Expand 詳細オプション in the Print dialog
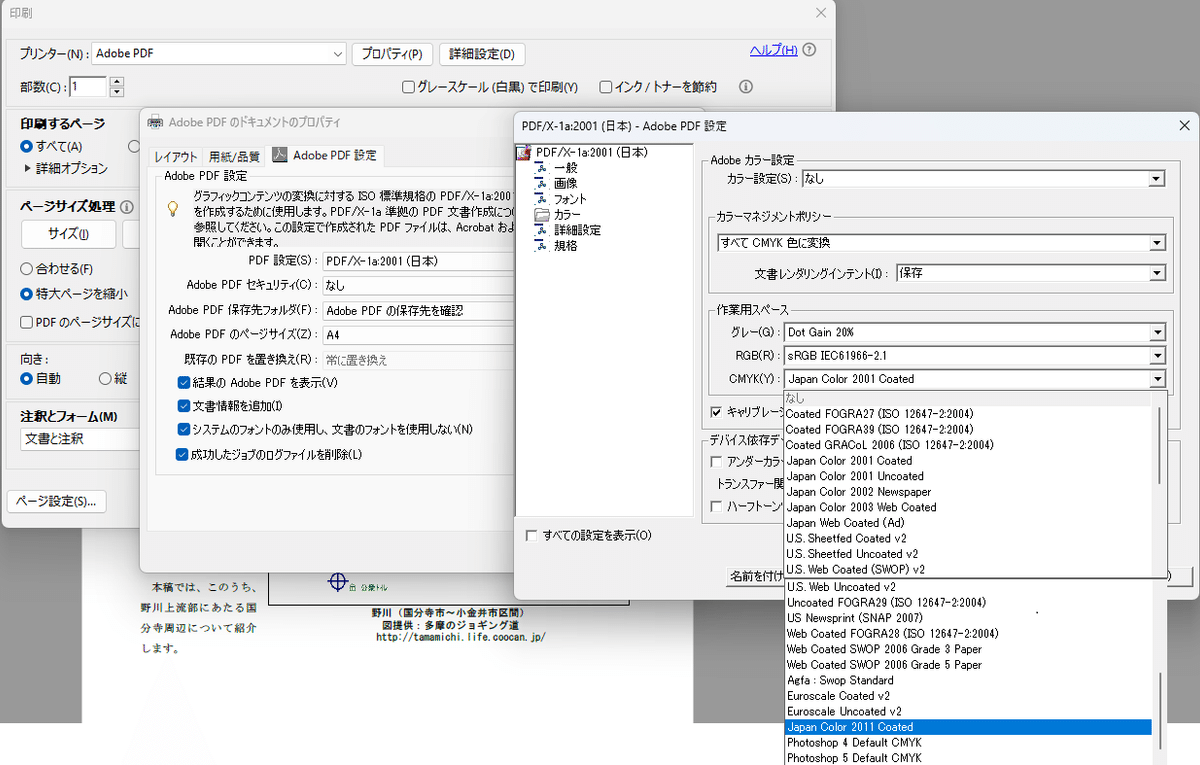Viewport: 1200px width, 765px height. (x=65, y=169)
